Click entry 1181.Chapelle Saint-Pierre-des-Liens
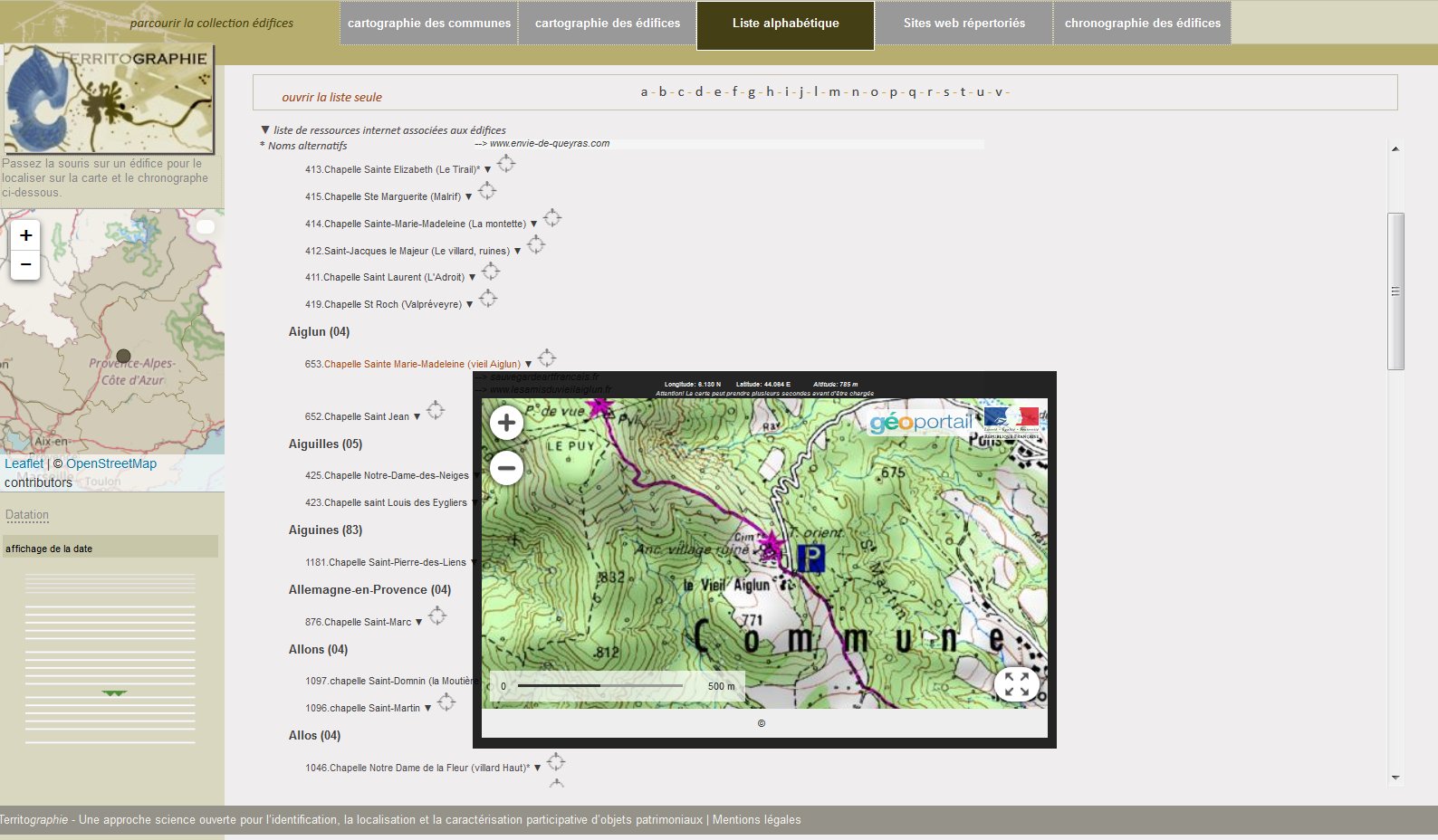Screen dimensions: 1438x840 [386, 562]
